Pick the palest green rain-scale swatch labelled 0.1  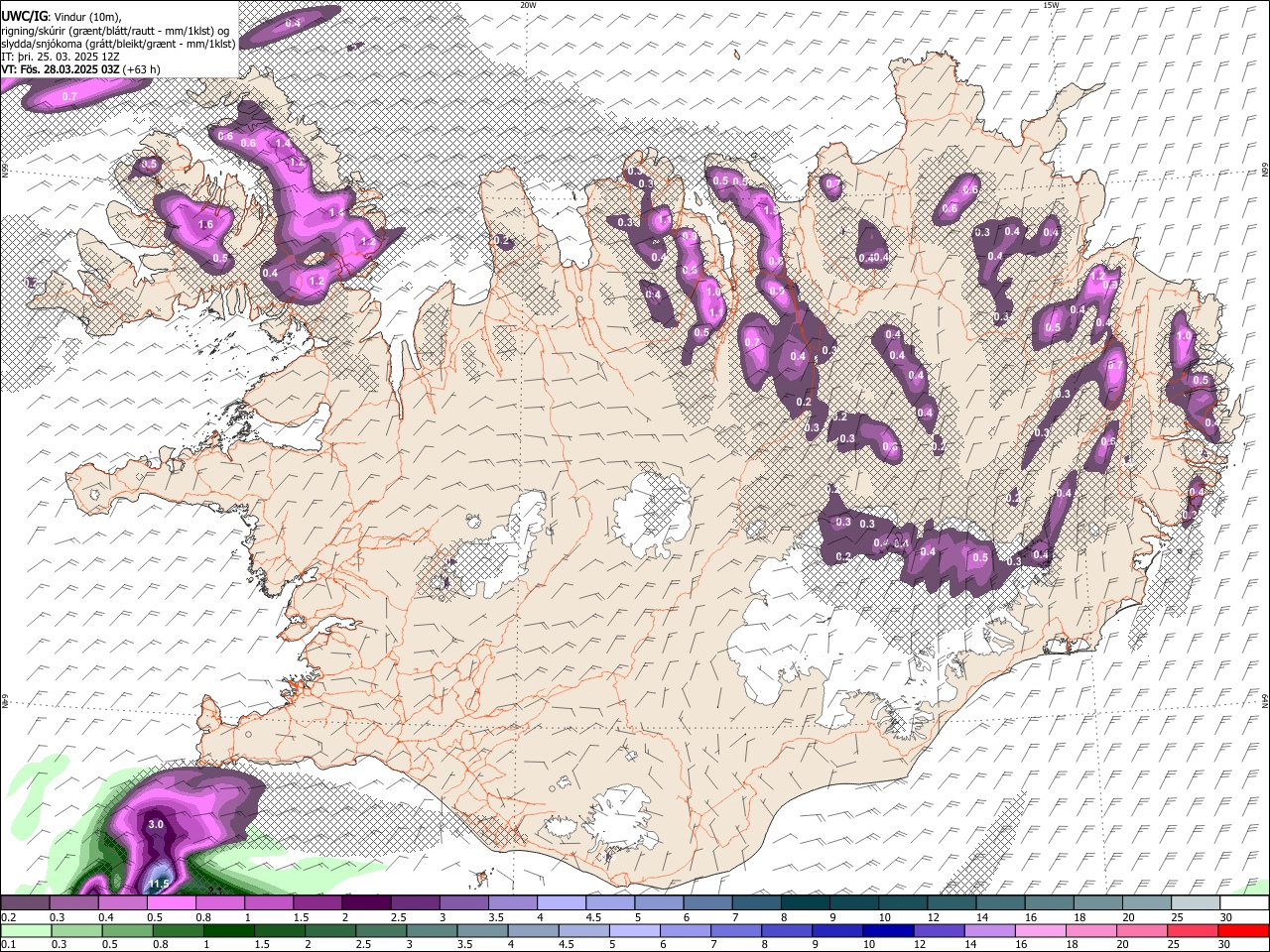tap(26, 931)
